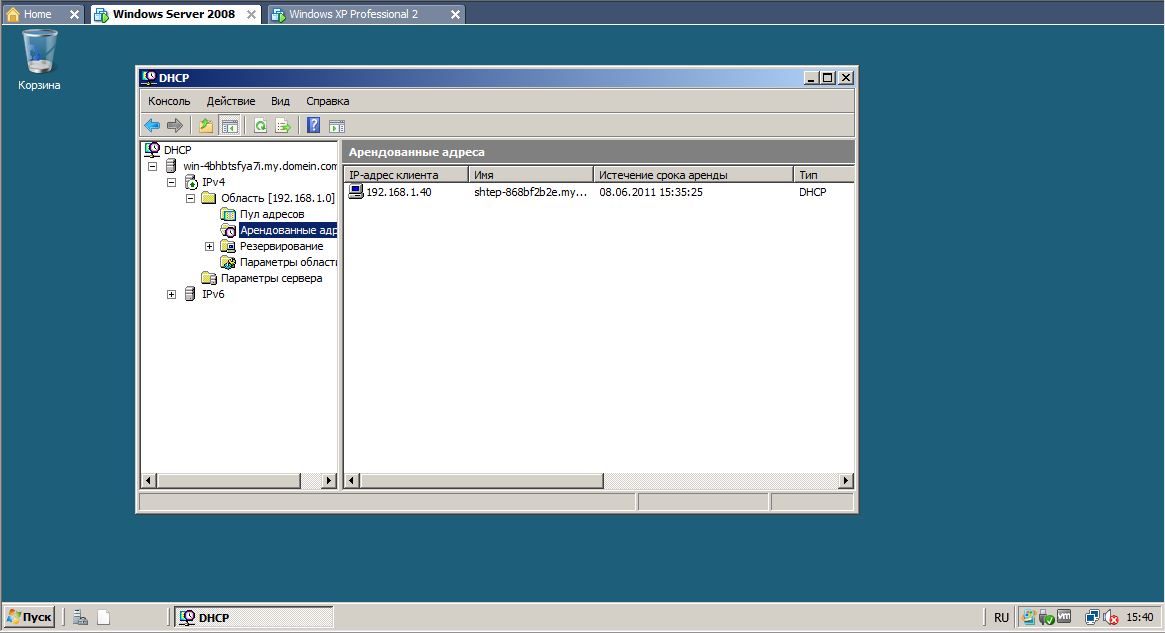Click tree pane scrollbar left arrow
Screen dimensions: 1165x633
(x=149, y=481)
